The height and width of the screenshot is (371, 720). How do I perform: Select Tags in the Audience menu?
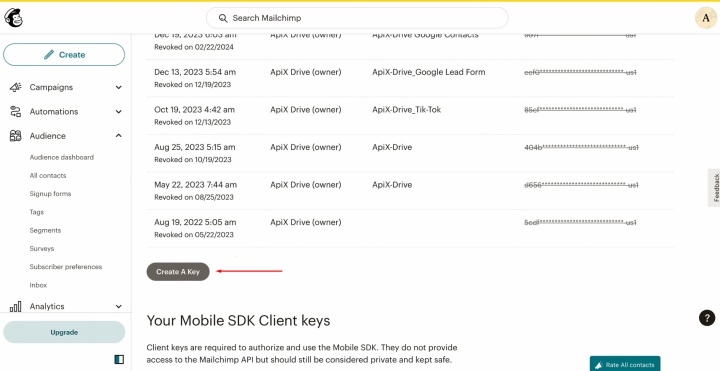[x=37, y=212]
